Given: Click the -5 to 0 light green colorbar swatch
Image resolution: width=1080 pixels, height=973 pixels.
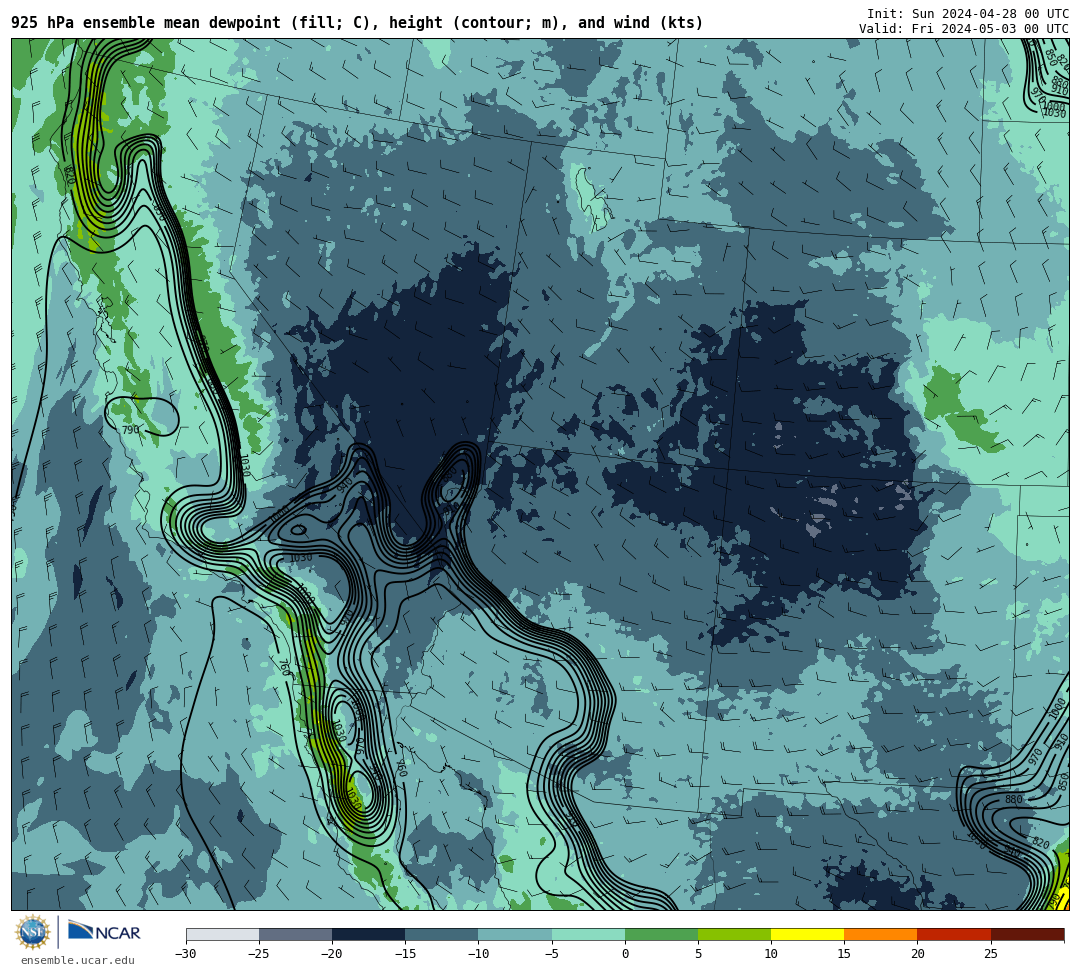Looking at the screenshot, I should click(588, 934).
